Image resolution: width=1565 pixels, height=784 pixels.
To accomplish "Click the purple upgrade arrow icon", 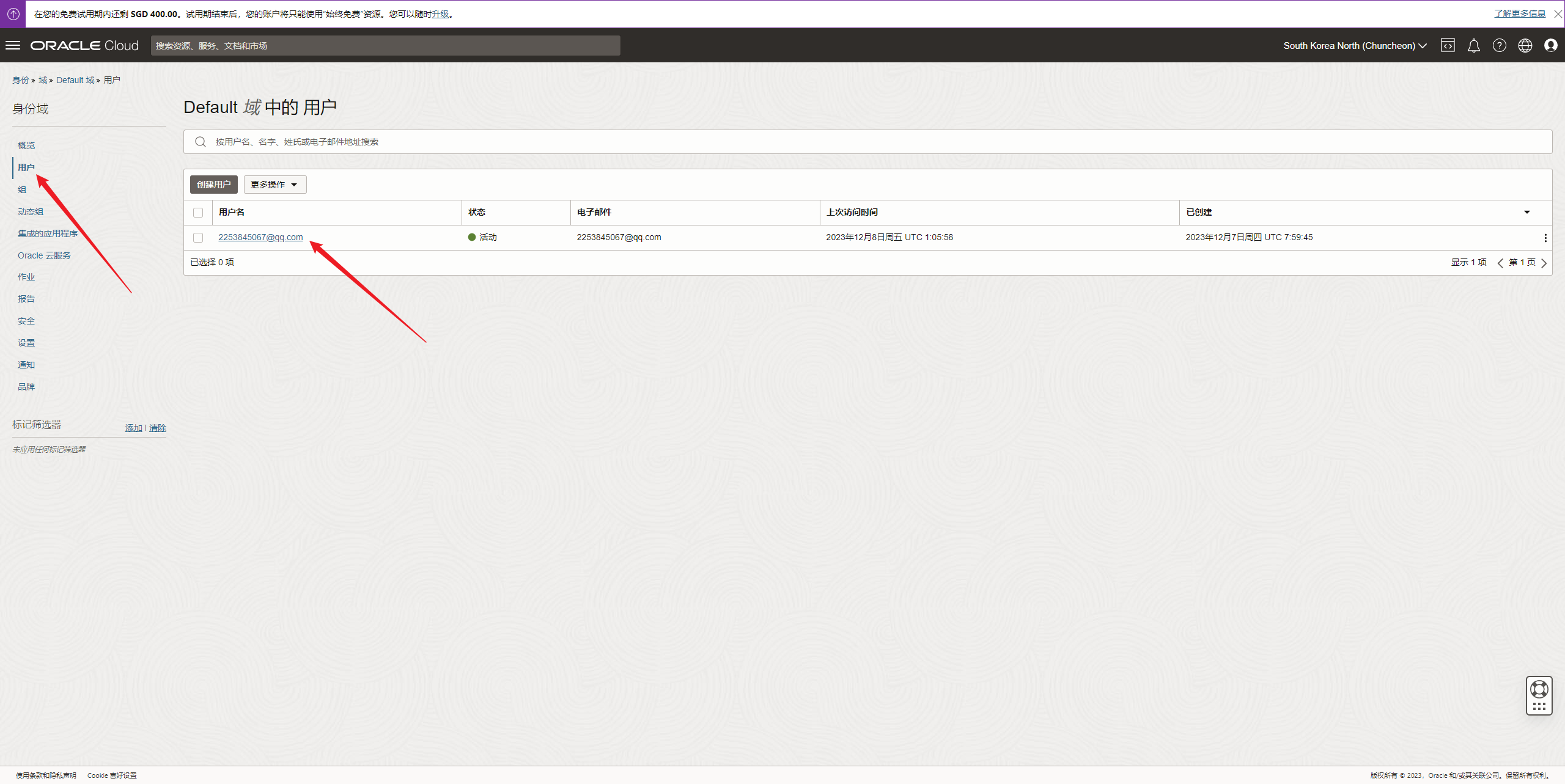I will [13, 13].
